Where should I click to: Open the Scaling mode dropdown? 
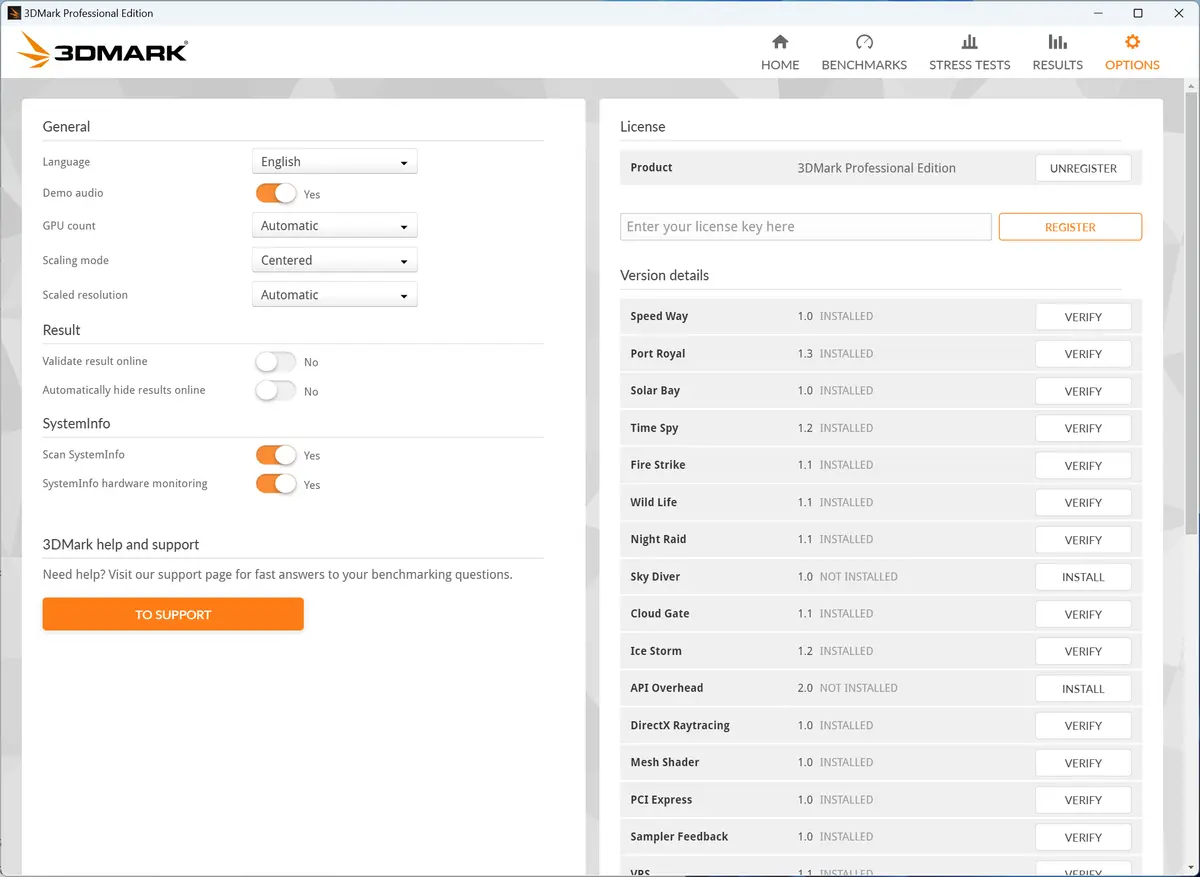point(334,261)
